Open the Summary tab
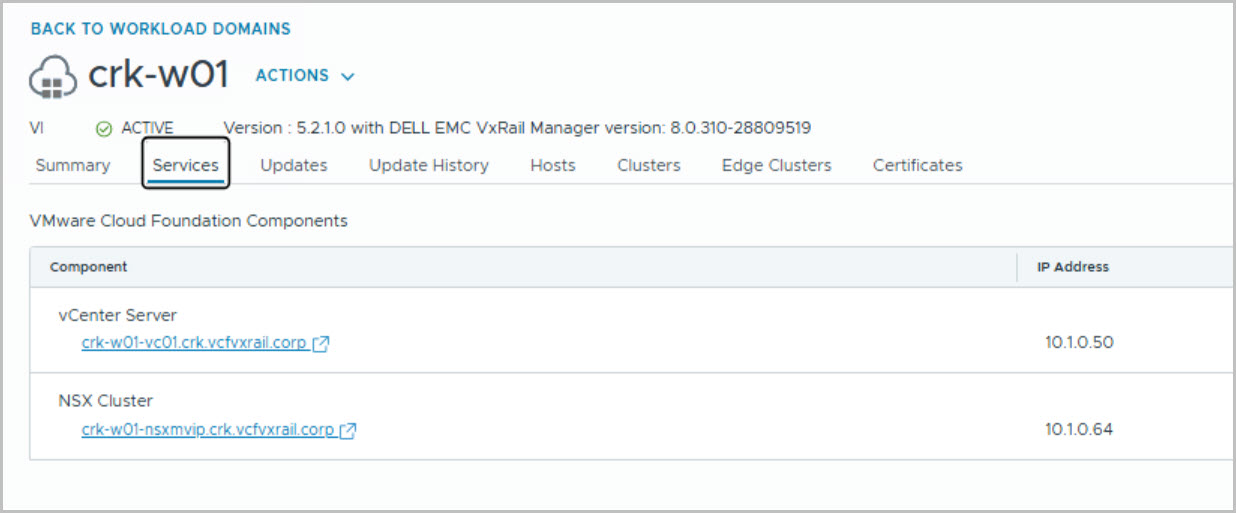 (73, 166)
